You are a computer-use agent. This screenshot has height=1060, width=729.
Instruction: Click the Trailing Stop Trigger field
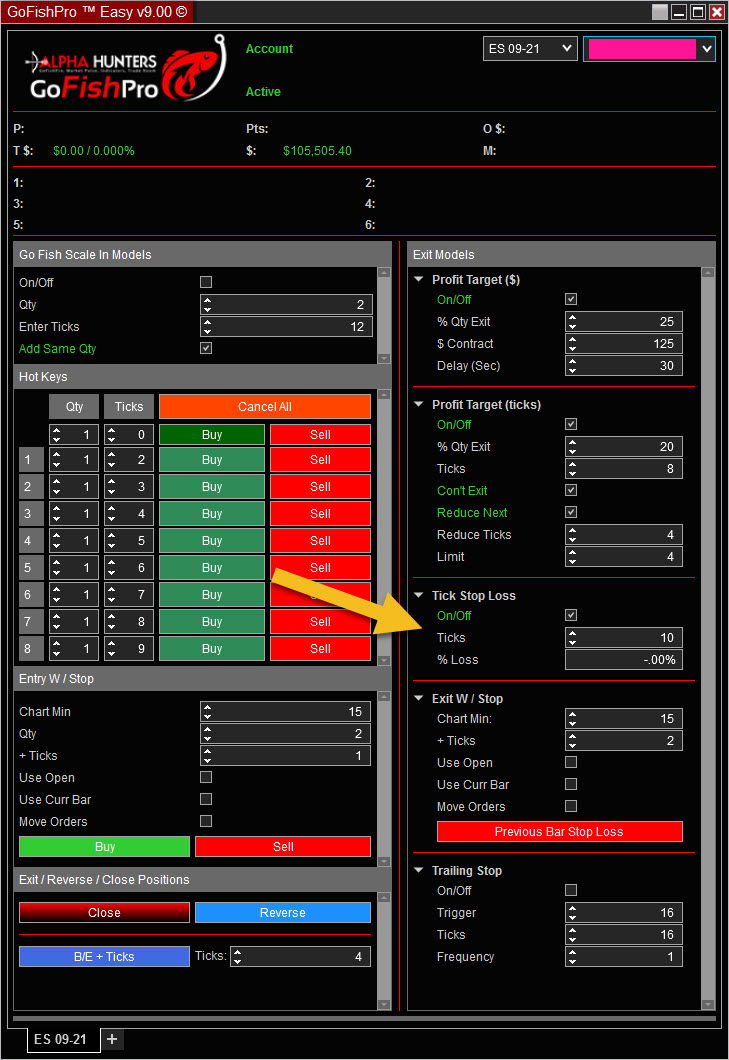coord(624,913)
